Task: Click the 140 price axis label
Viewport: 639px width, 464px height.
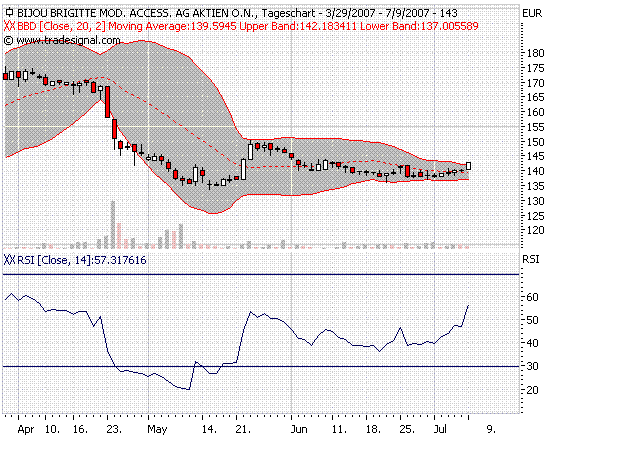Action: (x=535, y=171)
